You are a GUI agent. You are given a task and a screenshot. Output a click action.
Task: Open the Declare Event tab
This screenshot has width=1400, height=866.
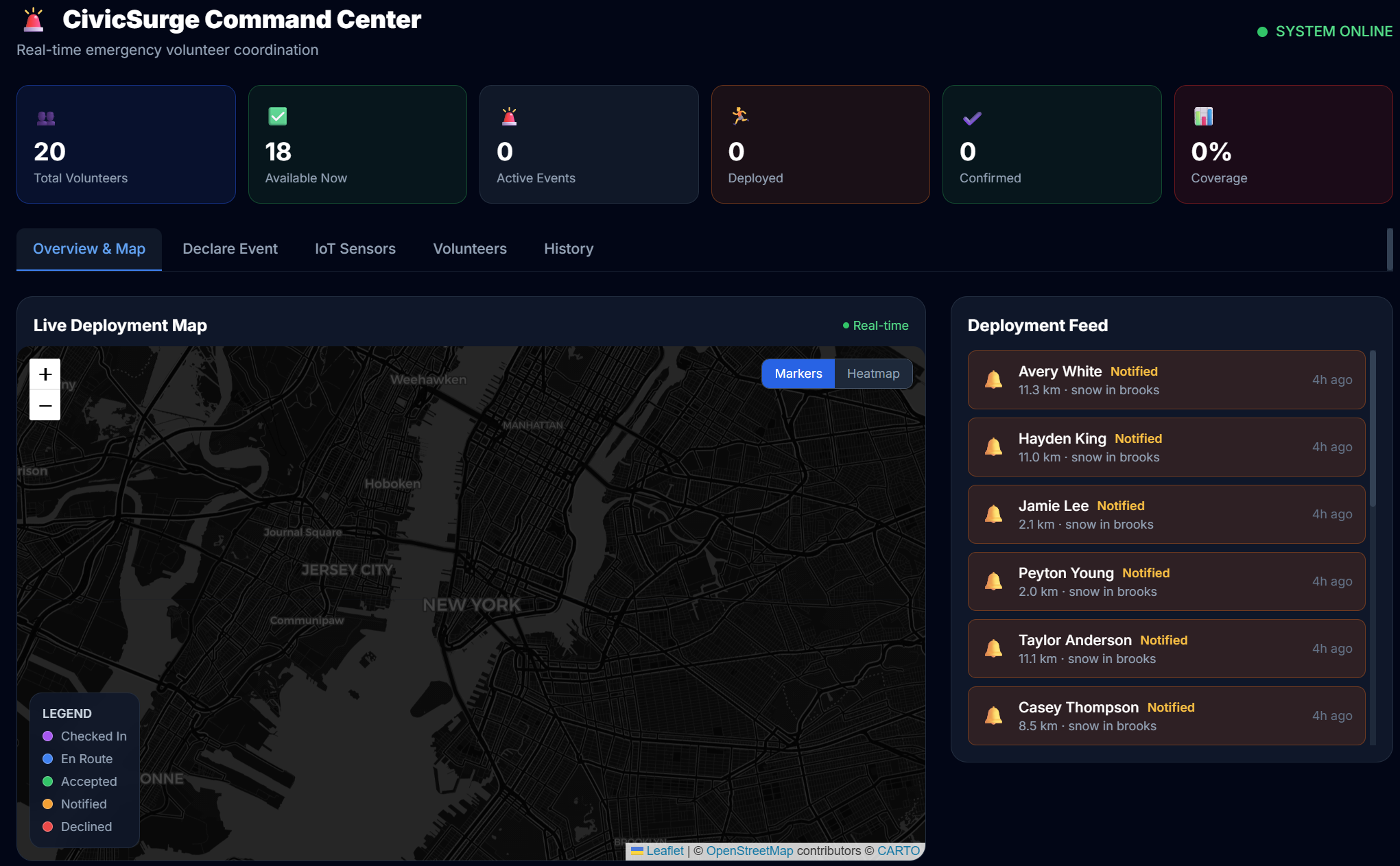pyautogui.click(x=230, y=249)
